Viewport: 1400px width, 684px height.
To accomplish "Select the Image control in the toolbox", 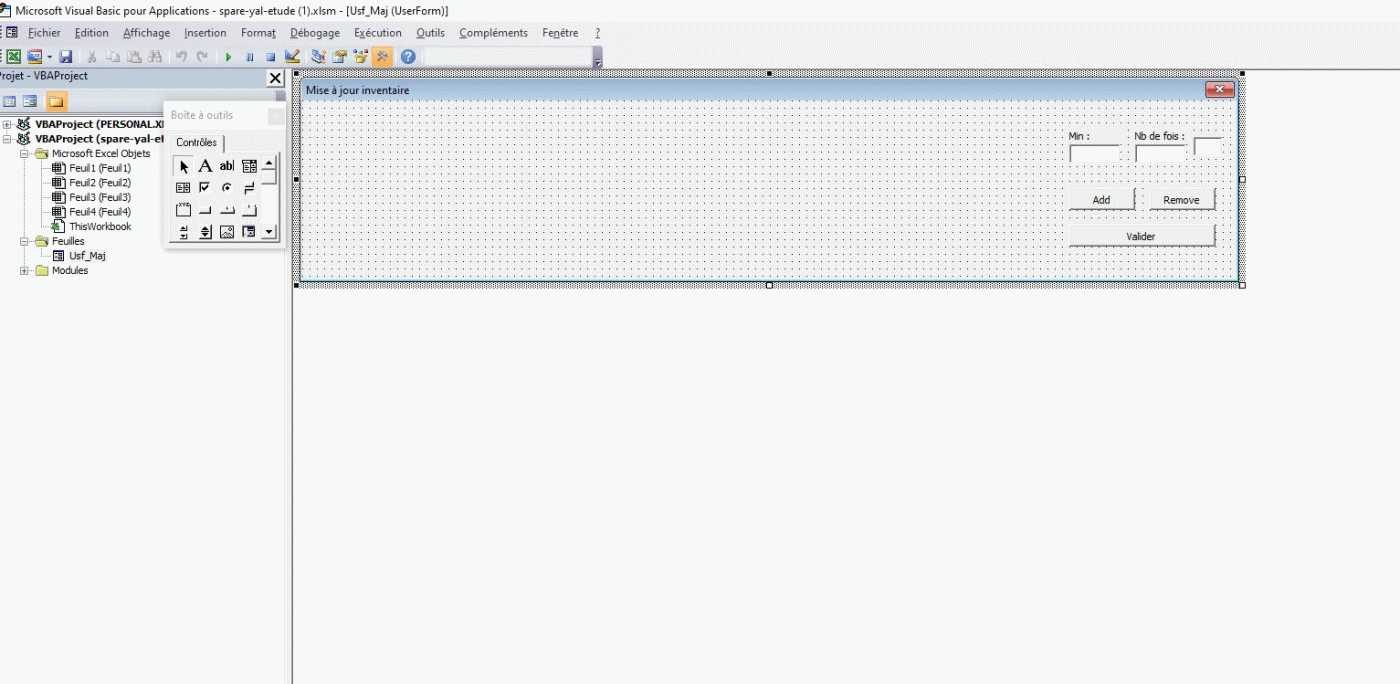I will pyautogui.click(x=227, y=232).
